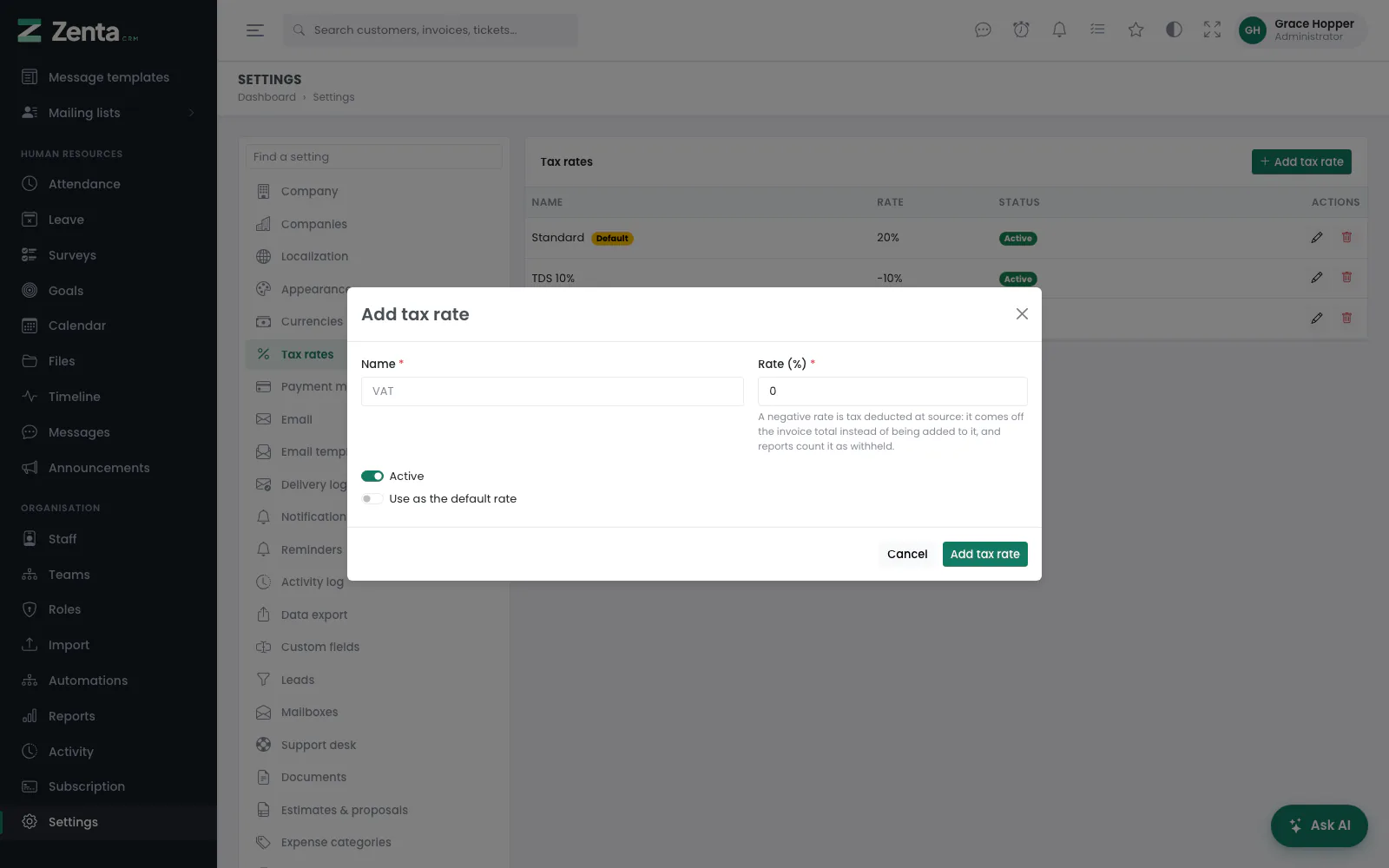Expand the Mailing lists submenu chevron
The width and height of the screenshot is (1389, 868).
[x=191, y=113]
